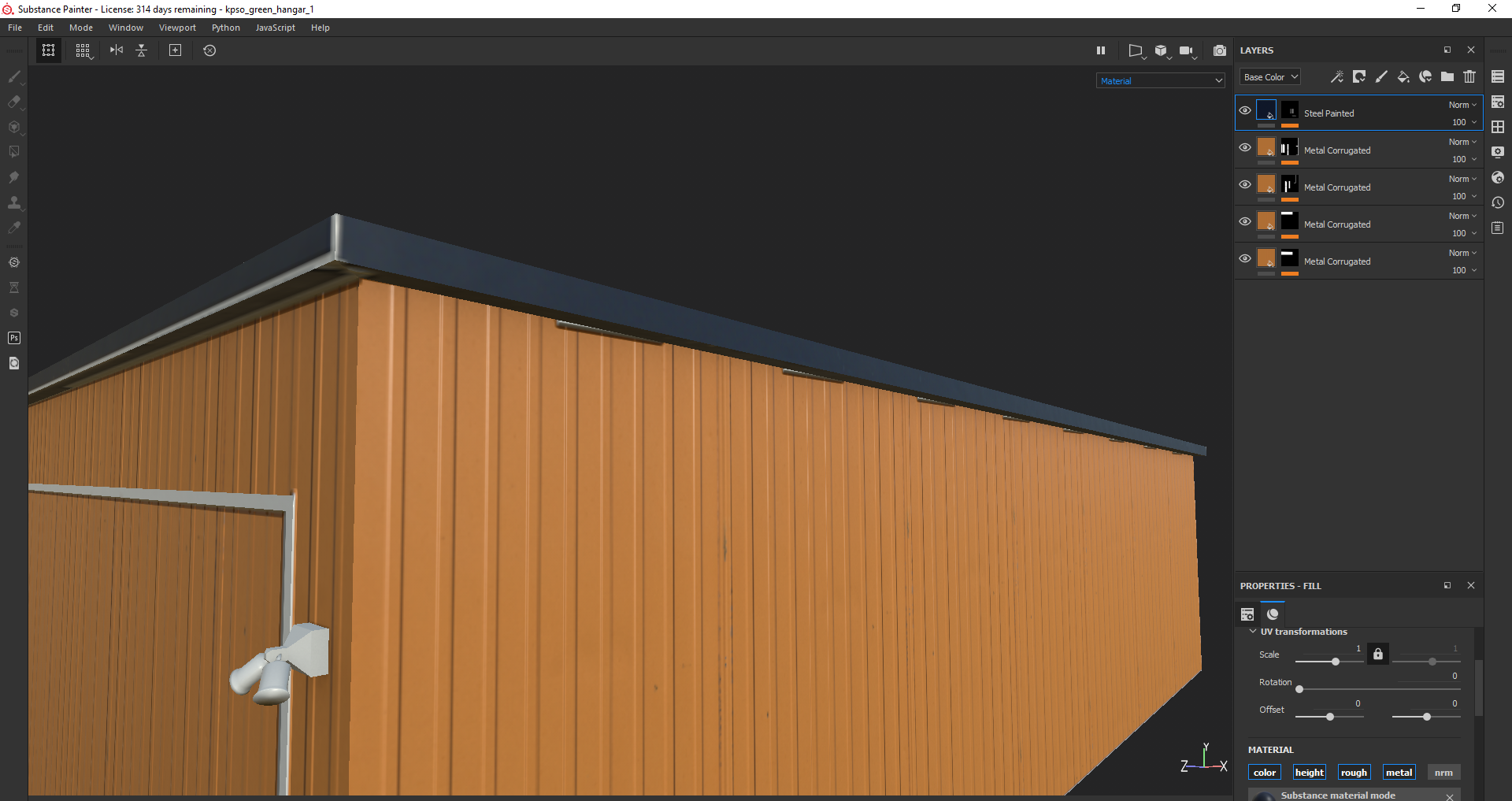Click the scale lock button
Screen dimensions: 1512x801
[1377, 654]
